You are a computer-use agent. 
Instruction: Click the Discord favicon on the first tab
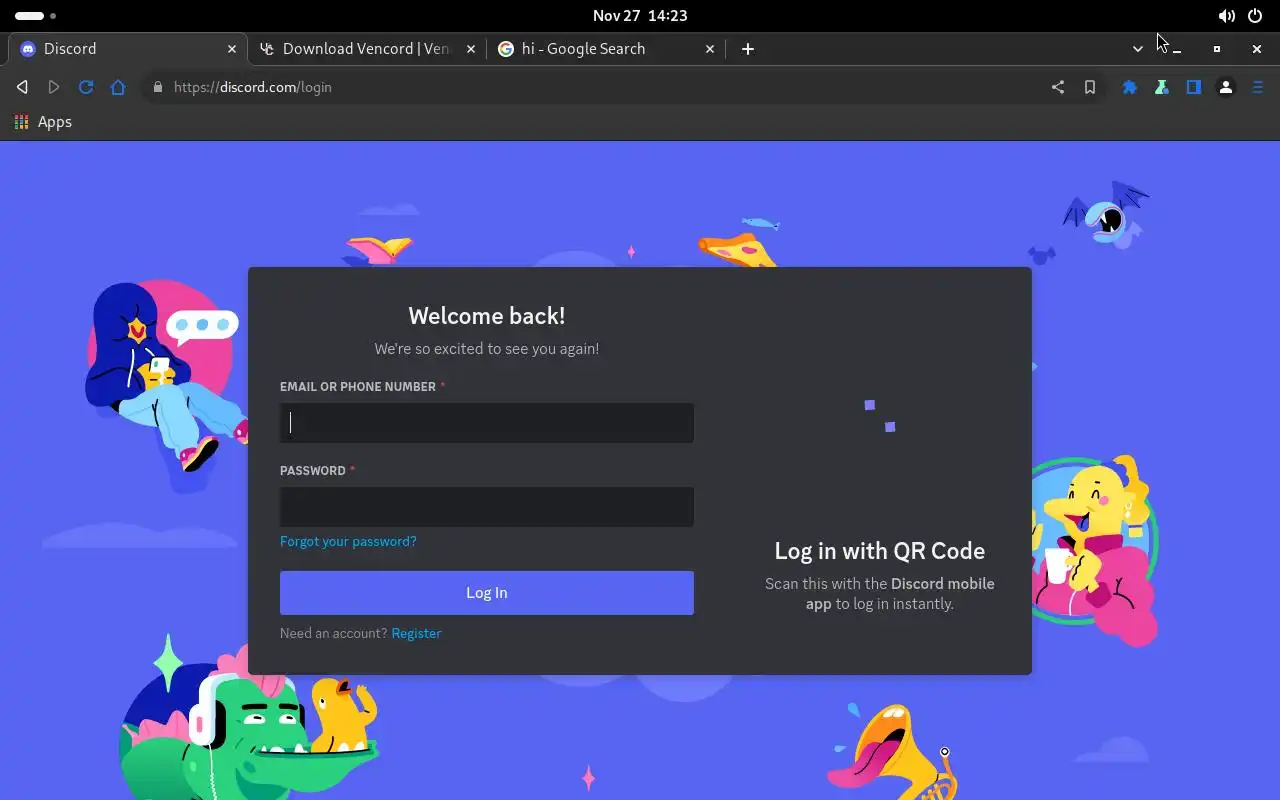click(x=28, y=48)
